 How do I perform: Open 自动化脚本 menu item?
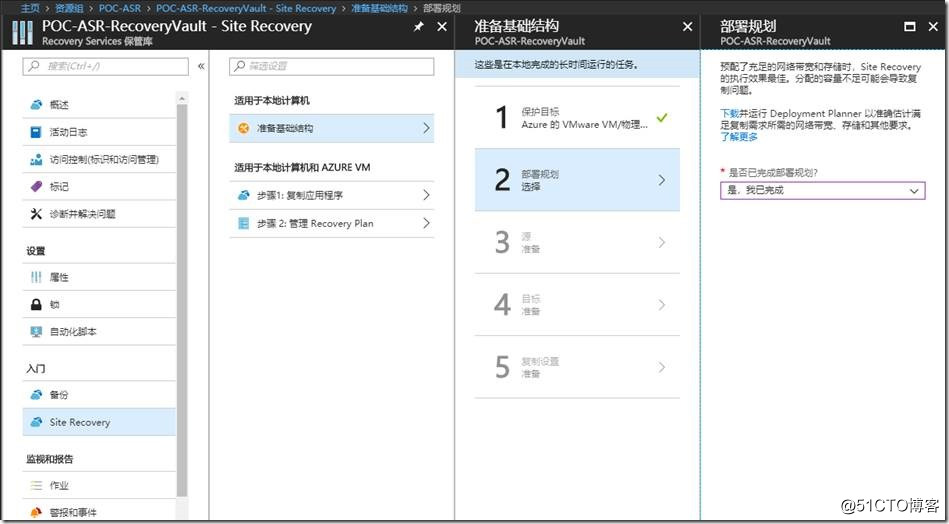point(99,332)
